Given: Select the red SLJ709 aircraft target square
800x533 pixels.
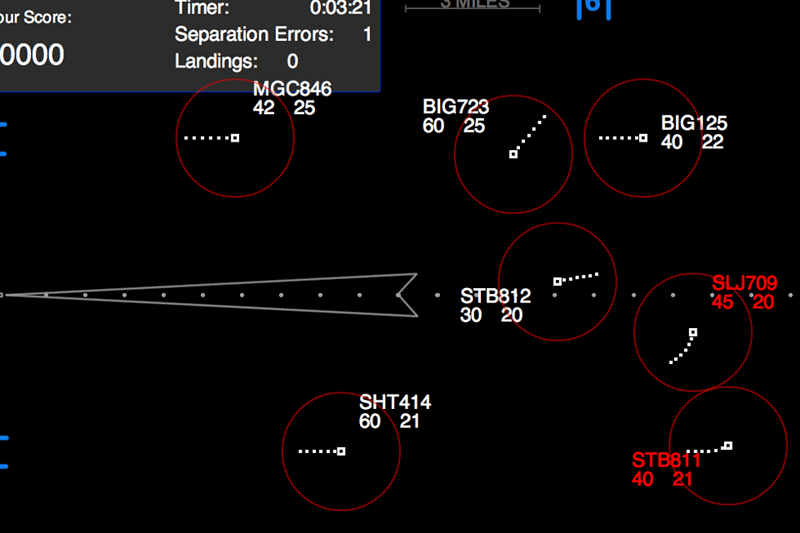Looking at the screenshot, I should coord(693,331).
